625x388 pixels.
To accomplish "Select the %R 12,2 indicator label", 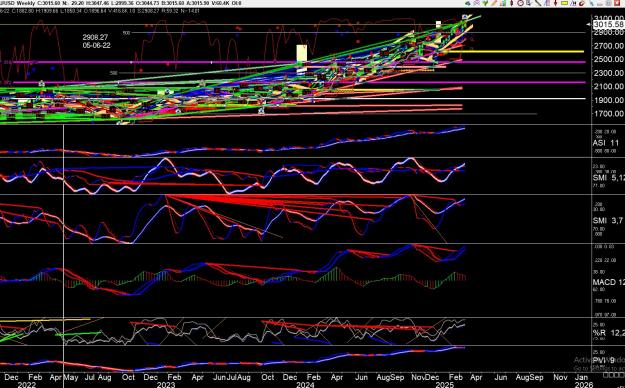I will (608, 333).
